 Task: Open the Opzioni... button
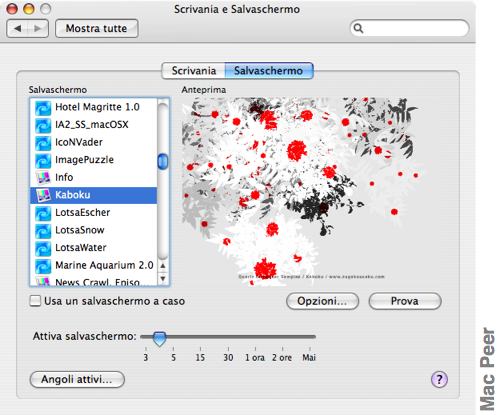[x=322, y=301]
